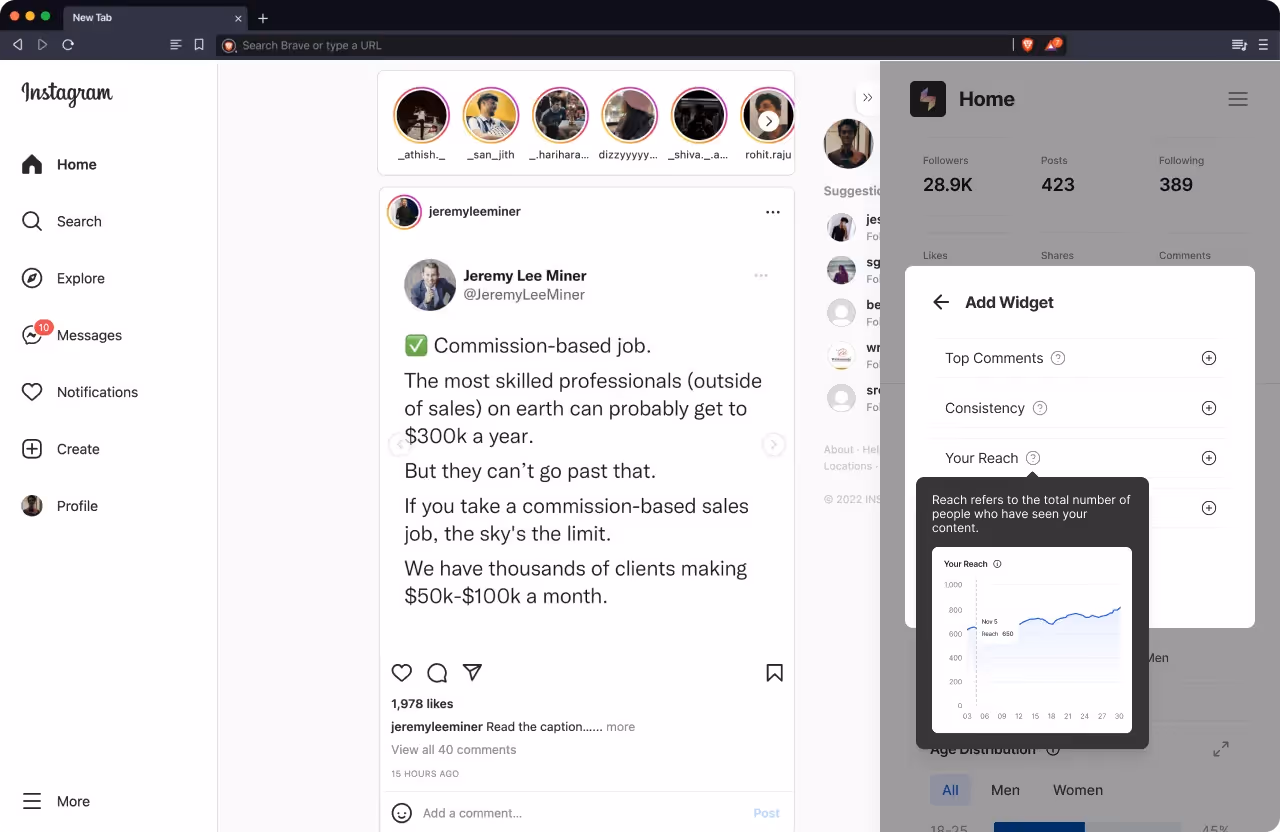Open the hamburger menu in Home panel
The image size is (1280, 832).
click(x=1238, y=99)
